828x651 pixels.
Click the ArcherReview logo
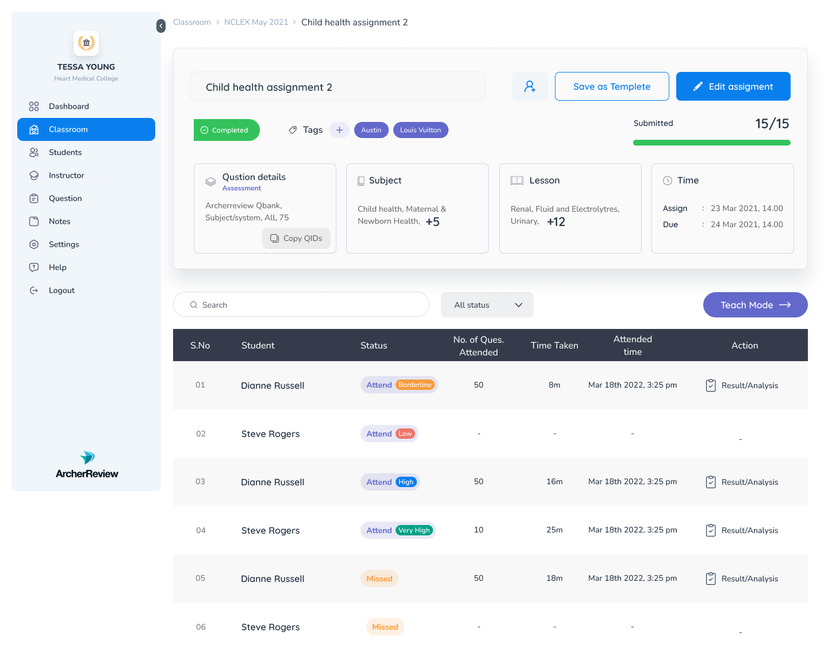point(87,466)
